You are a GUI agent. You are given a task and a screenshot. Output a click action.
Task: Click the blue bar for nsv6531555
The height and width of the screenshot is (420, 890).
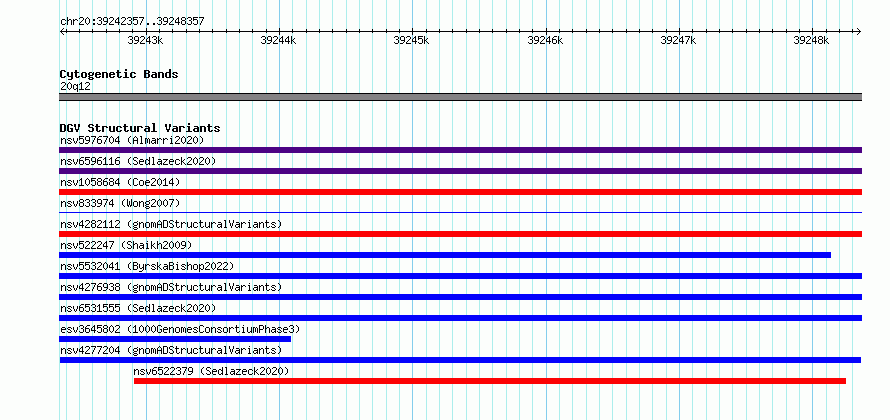point(460,318)
